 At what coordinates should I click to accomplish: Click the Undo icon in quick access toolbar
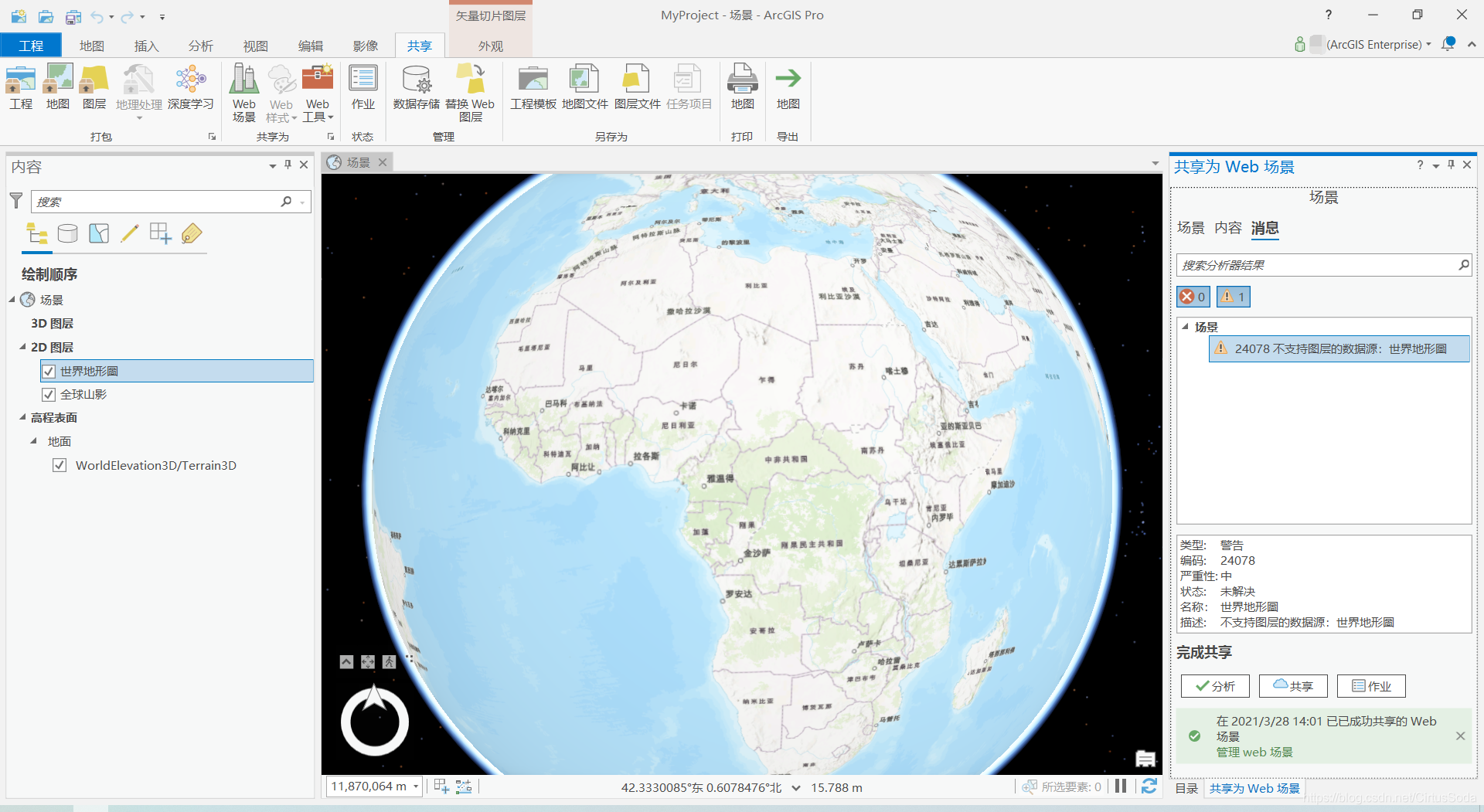(97, 16)
